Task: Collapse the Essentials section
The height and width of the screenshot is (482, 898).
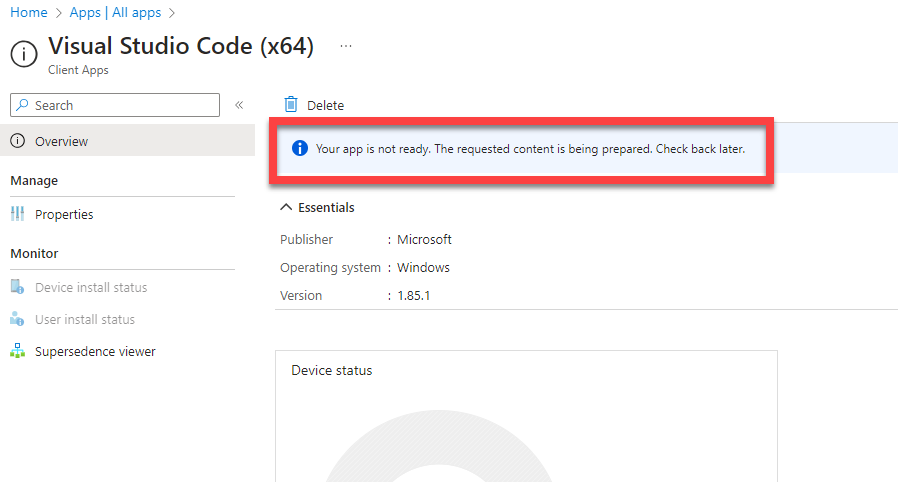Action: [x=287, y=207]
